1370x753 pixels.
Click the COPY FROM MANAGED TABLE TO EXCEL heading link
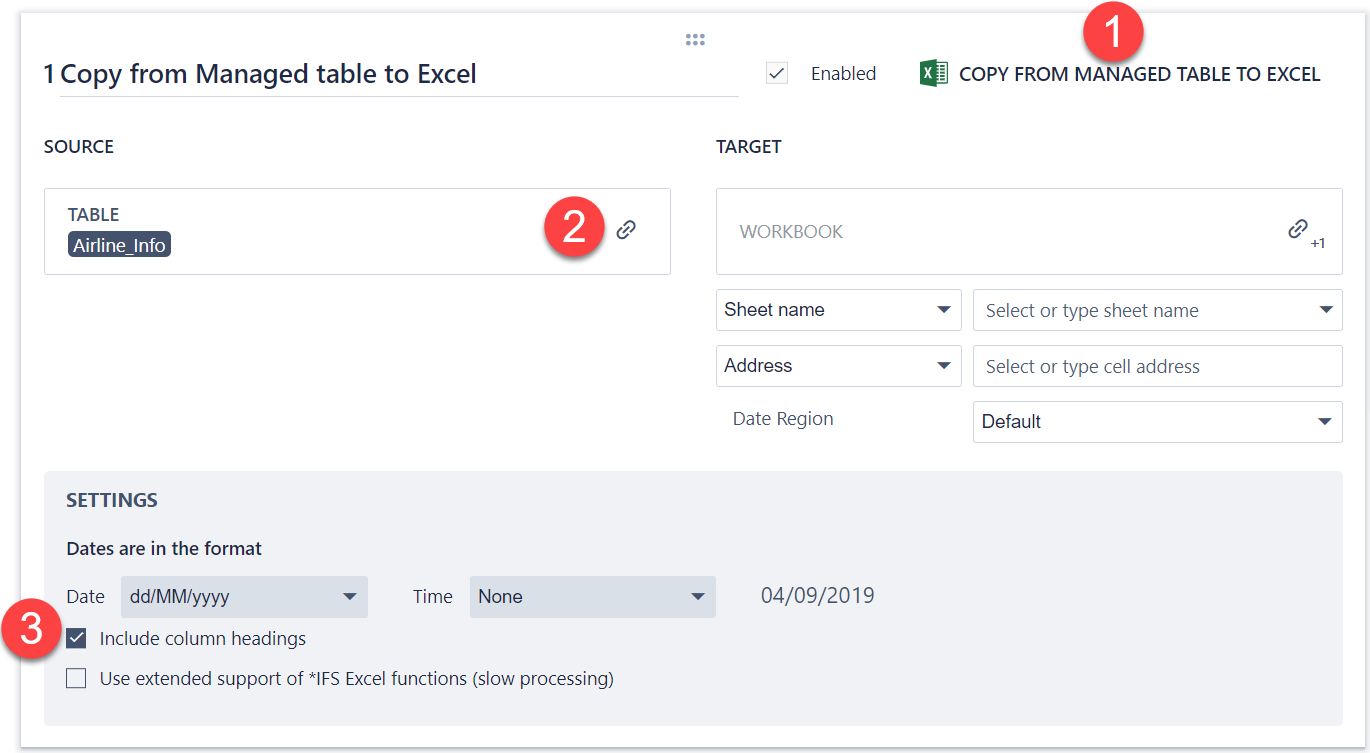point(1138,74)
